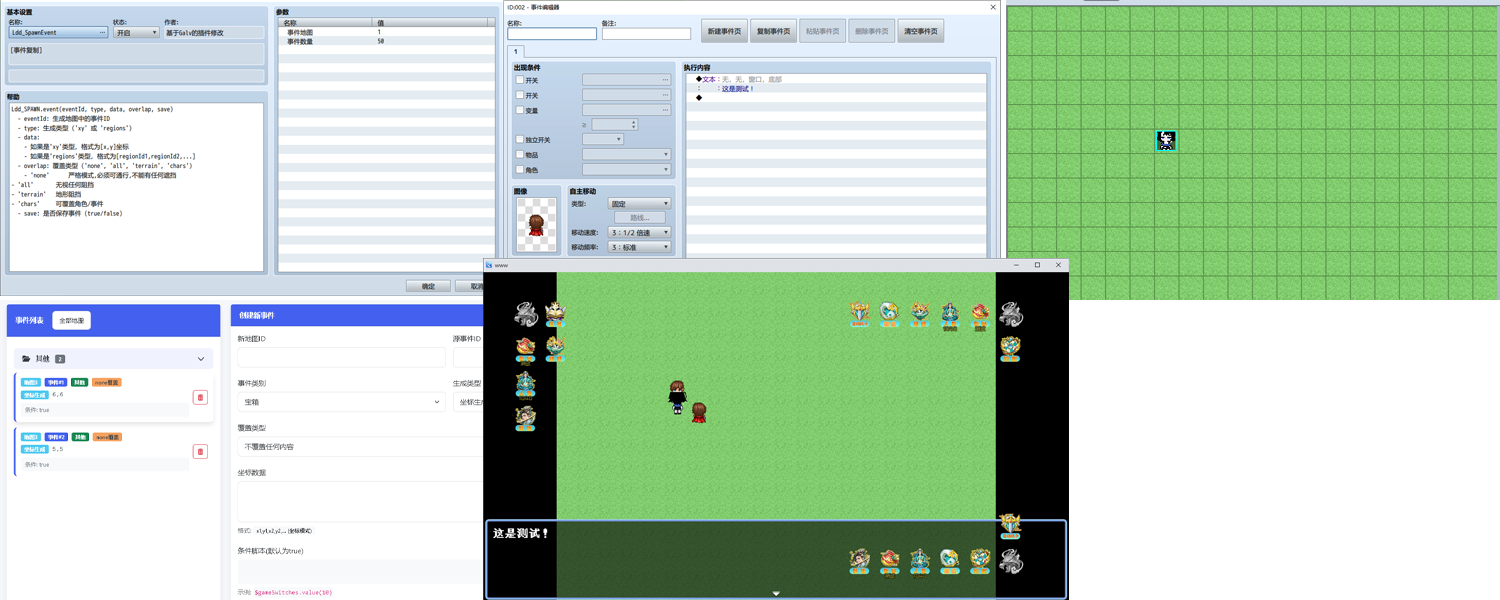Delete the 事件#1 entry with its trash icon
Image resolution: width=1500 pixels, height=600 pixels.
(x=200, y=397)
